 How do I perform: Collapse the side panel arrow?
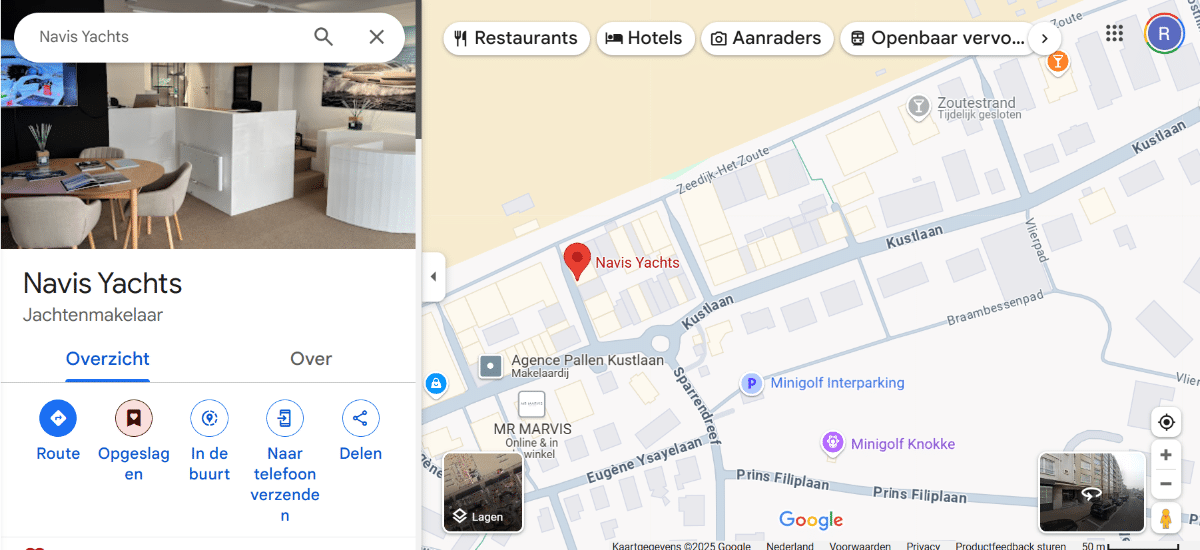[x=433, y=277]
